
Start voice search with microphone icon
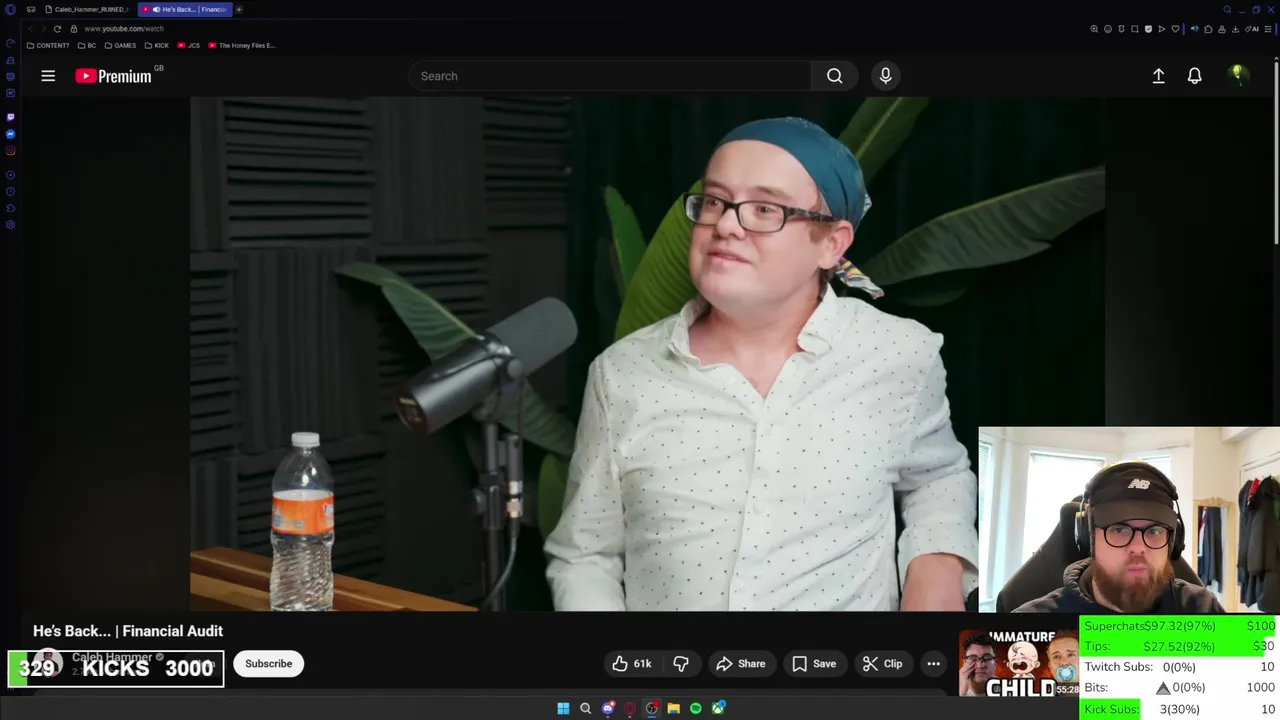[885, 76]
